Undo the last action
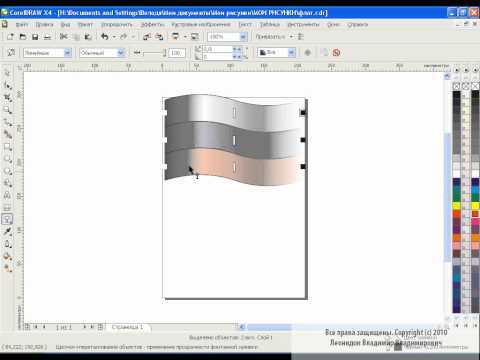The width and height of the screenshot is (480, 360). click(105, 37)
